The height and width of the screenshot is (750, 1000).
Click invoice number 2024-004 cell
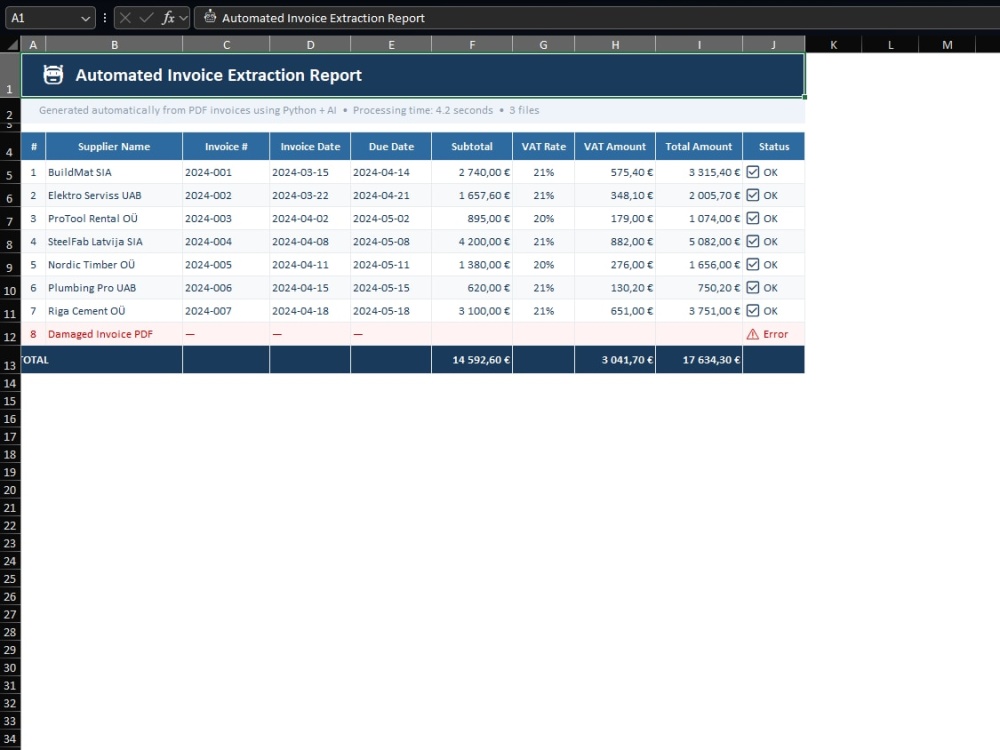226,241
